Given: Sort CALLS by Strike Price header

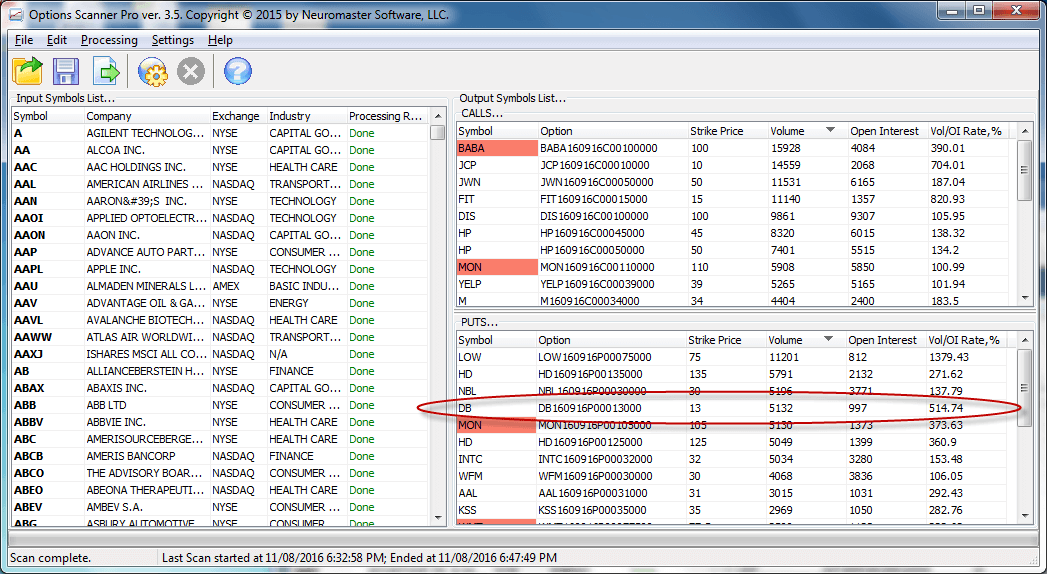Looking at the screenshot, I should (726, 131).
